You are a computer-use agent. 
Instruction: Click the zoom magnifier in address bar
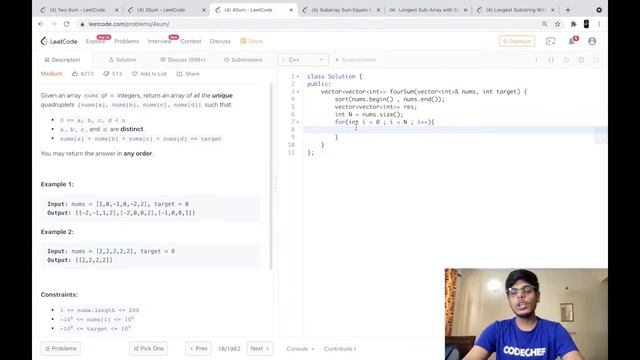[x=544, y=24]
